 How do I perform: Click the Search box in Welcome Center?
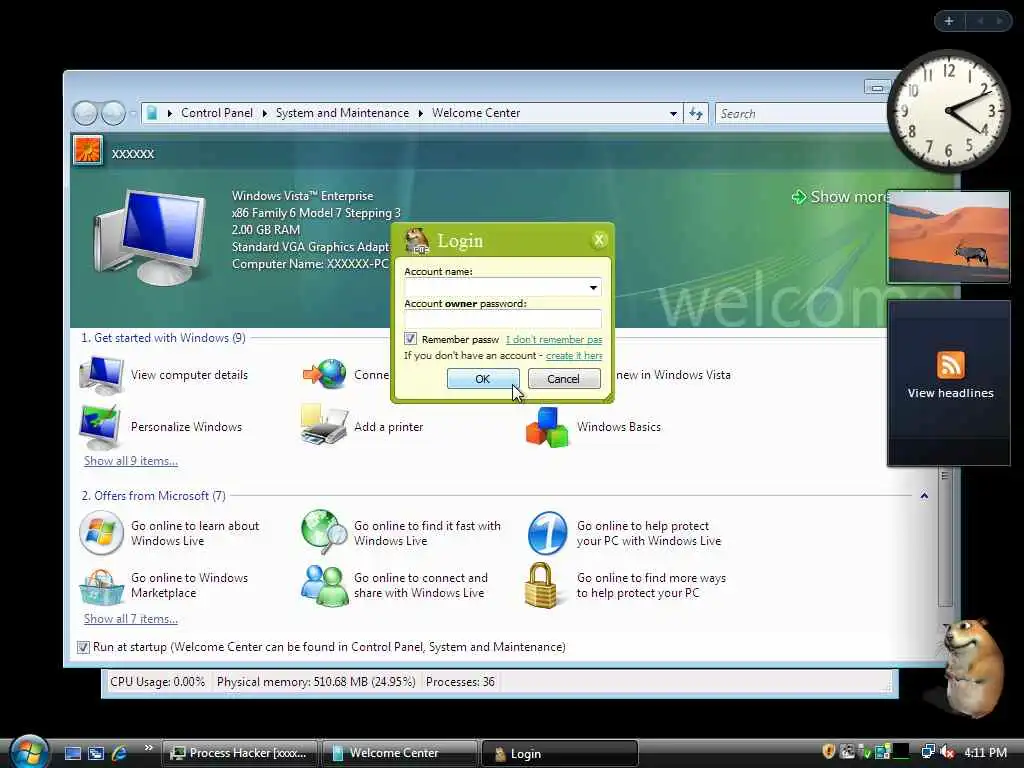(802, 114)
